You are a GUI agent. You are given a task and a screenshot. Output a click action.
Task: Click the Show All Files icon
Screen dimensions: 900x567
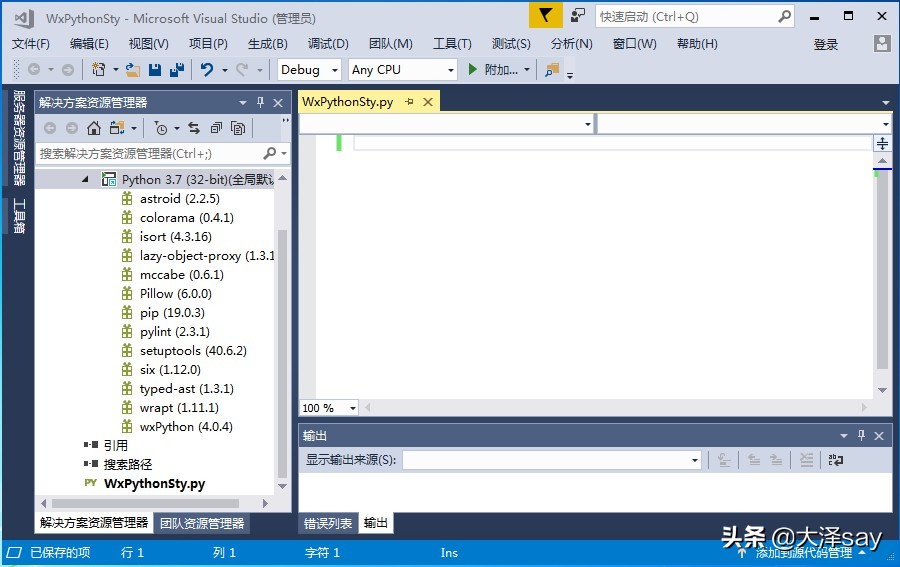click(238, 128)
